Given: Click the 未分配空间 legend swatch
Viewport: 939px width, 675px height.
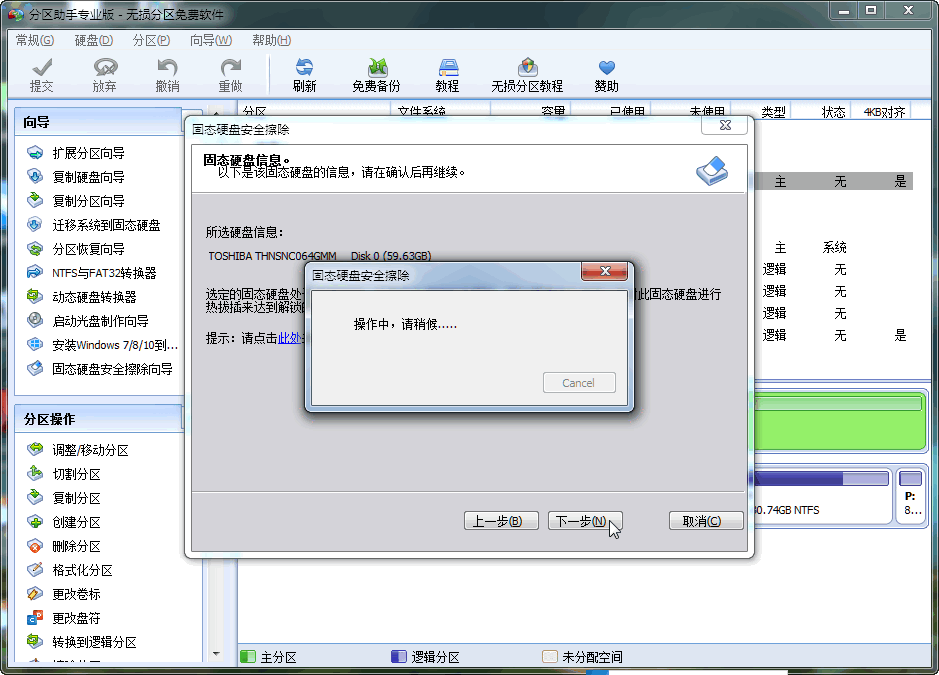Looking at the screenshot, I should point(549,657).
